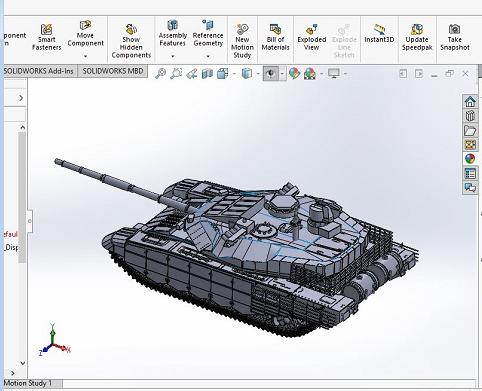
Task: Open View Palette in task pane
Action: [x=470, y=145]
